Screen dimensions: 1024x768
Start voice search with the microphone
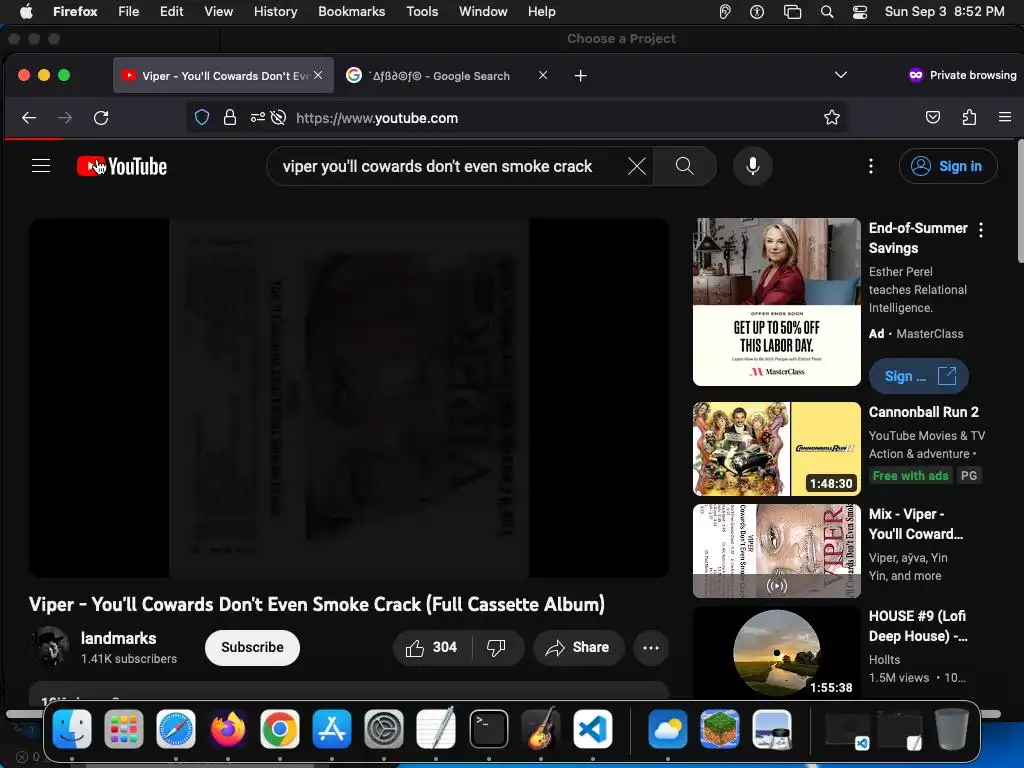752,166
